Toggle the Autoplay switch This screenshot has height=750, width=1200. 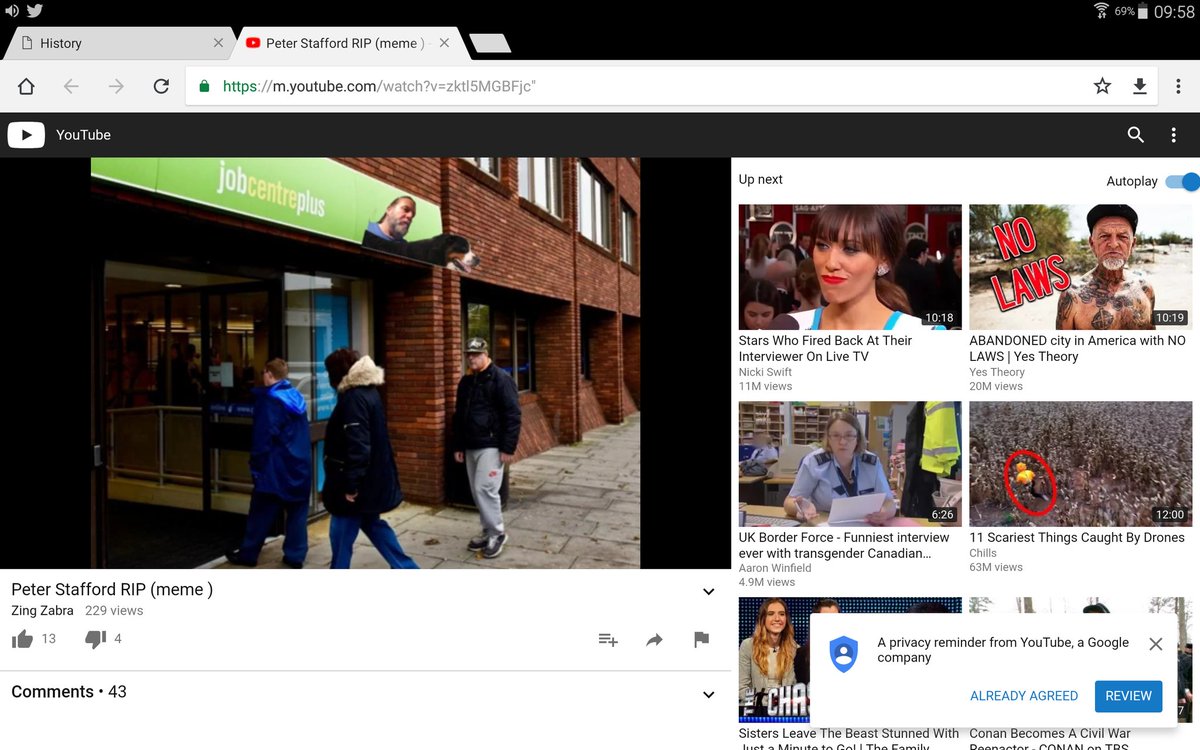tap(1182, 181)
